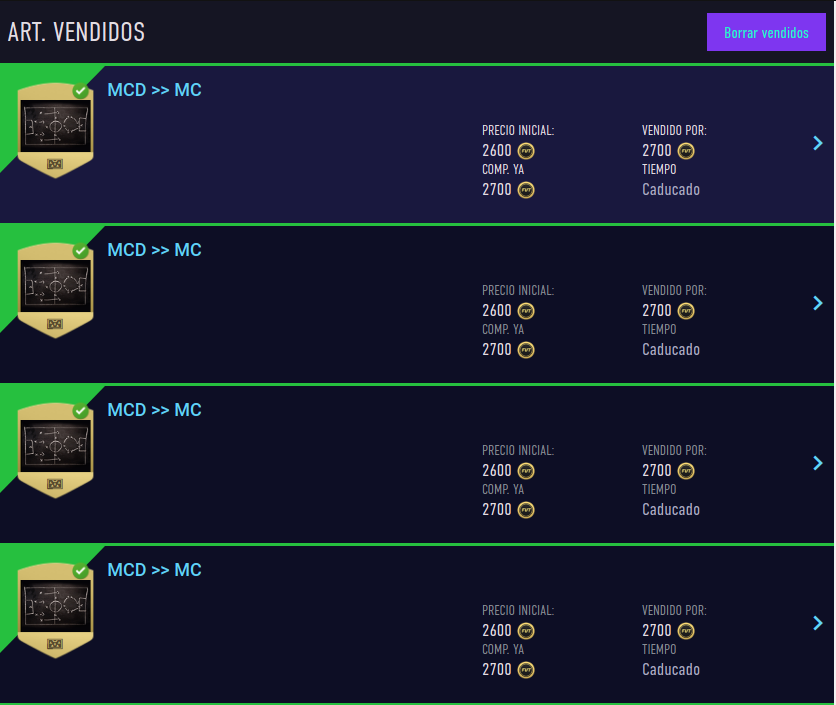Click green sold checkmark on first card
Image resolution: width=836 pixels, height=705 pixels.
coord(81,91)
